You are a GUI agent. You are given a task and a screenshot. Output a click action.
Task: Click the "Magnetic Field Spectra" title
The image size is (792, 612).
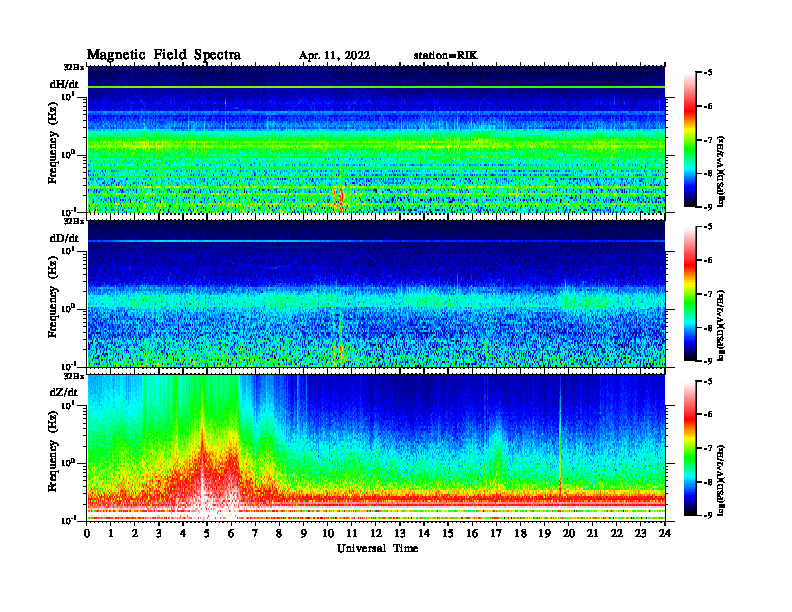164,55
